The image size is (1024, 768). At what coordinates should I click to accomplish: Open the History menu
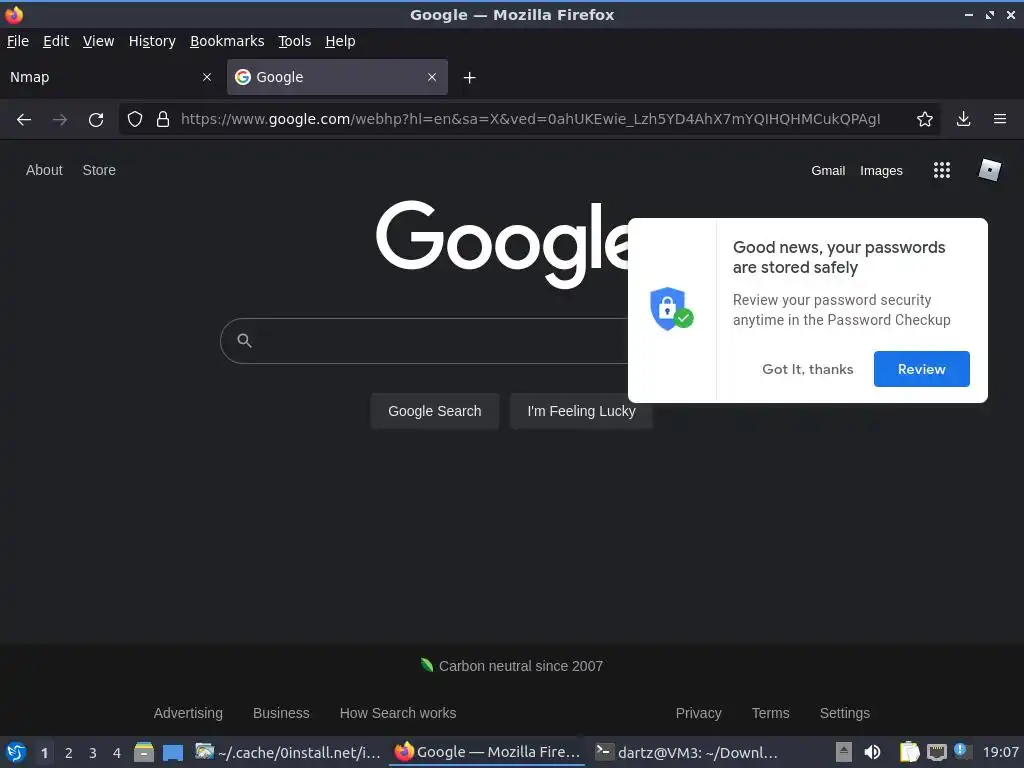(x=152, y=41)
